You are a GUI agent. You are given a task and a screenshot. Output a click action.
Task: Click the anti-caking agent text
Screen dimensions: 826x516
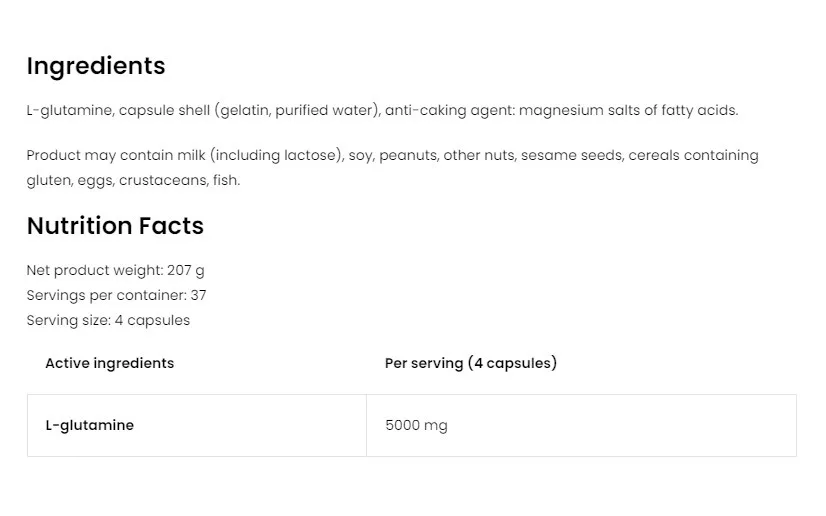[449, 110]
